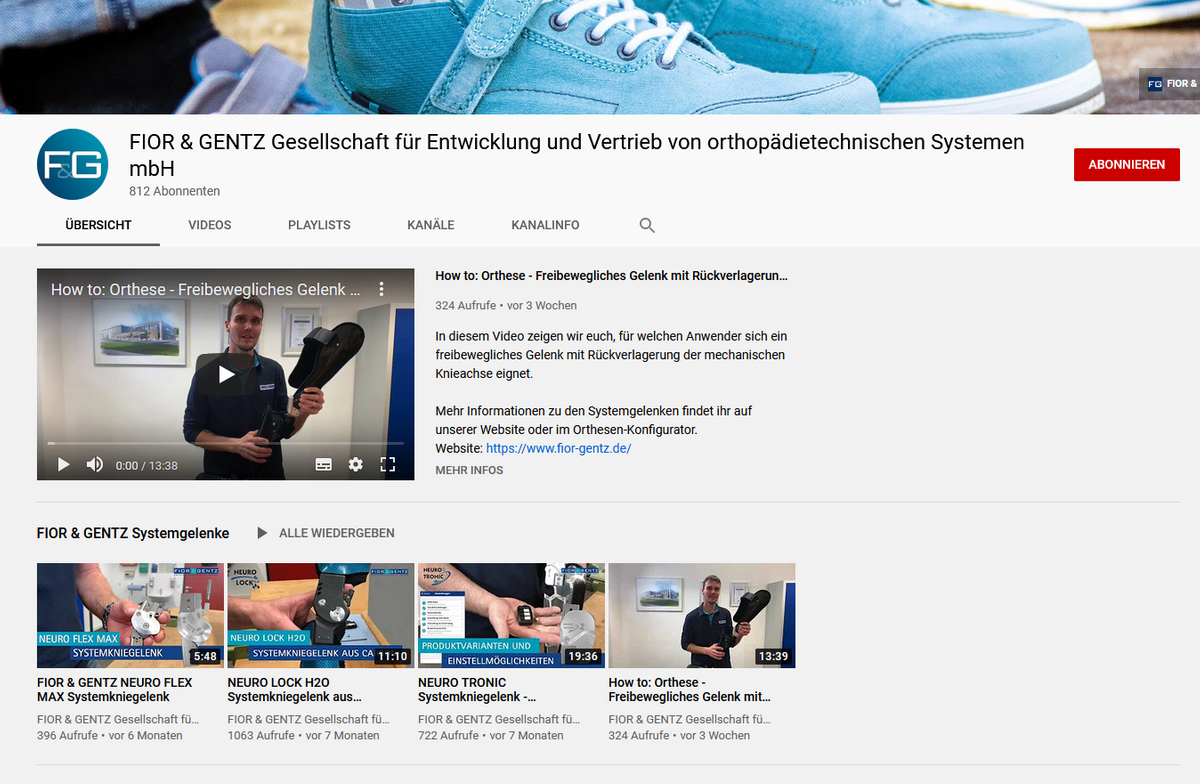Click the F&G channel avatar logo

tap(73, 165)
